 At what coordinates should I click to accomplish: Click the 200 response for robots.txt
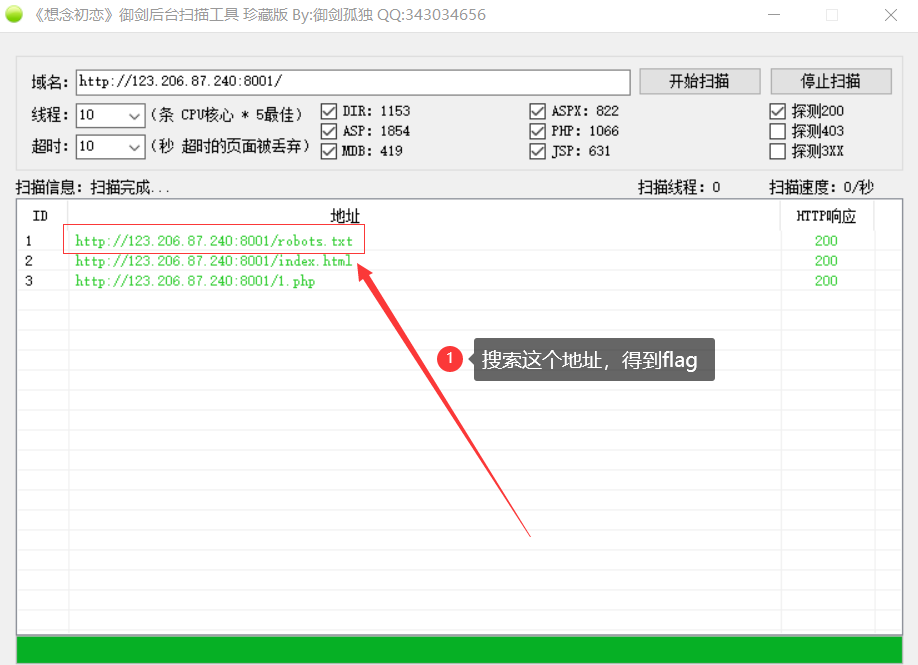click(x=826, y=241)
